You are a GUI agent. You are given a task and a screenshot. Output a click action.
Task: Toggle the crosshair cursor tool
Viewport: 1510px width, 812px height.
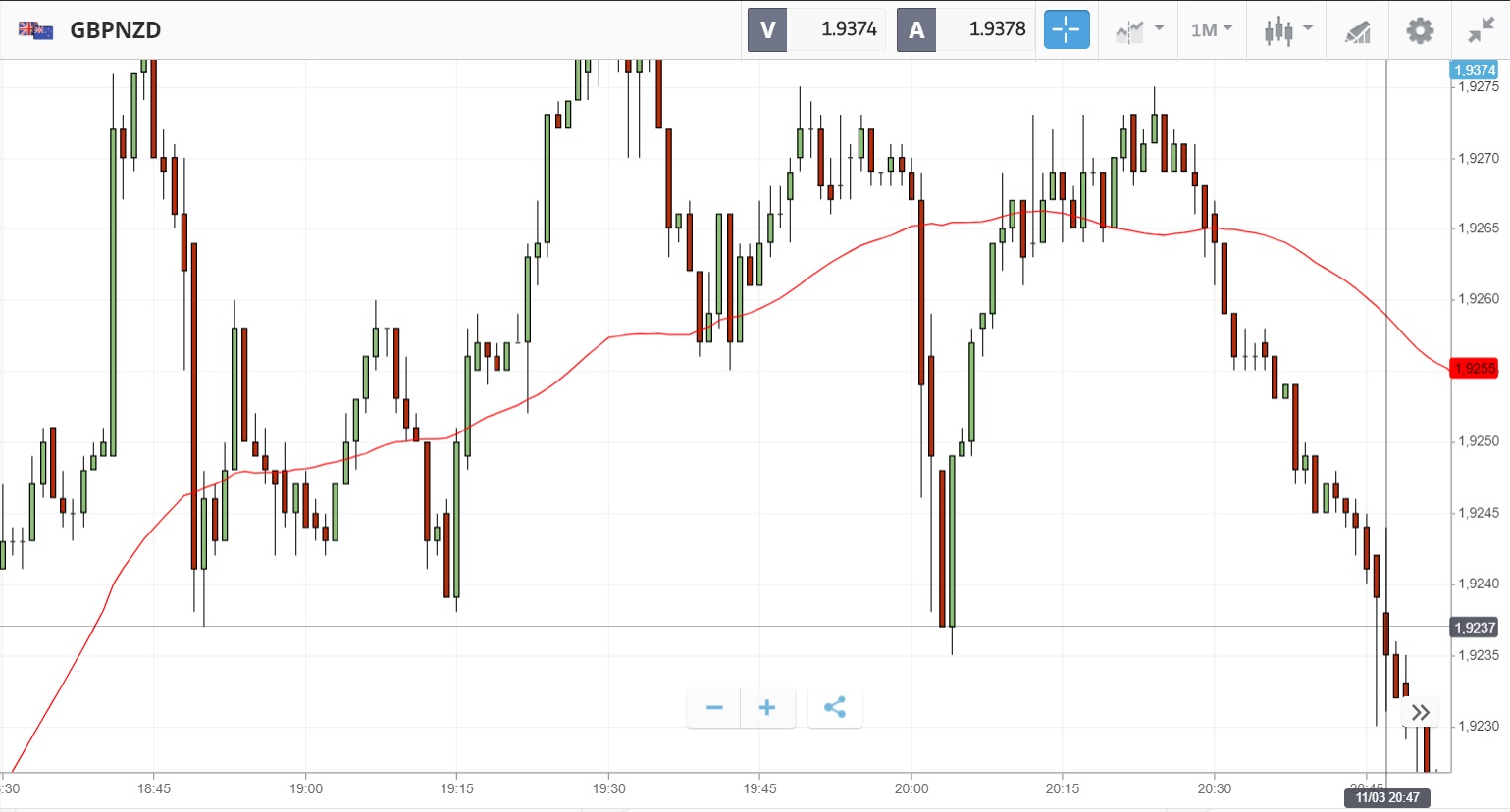click(x=1067, y=30)
